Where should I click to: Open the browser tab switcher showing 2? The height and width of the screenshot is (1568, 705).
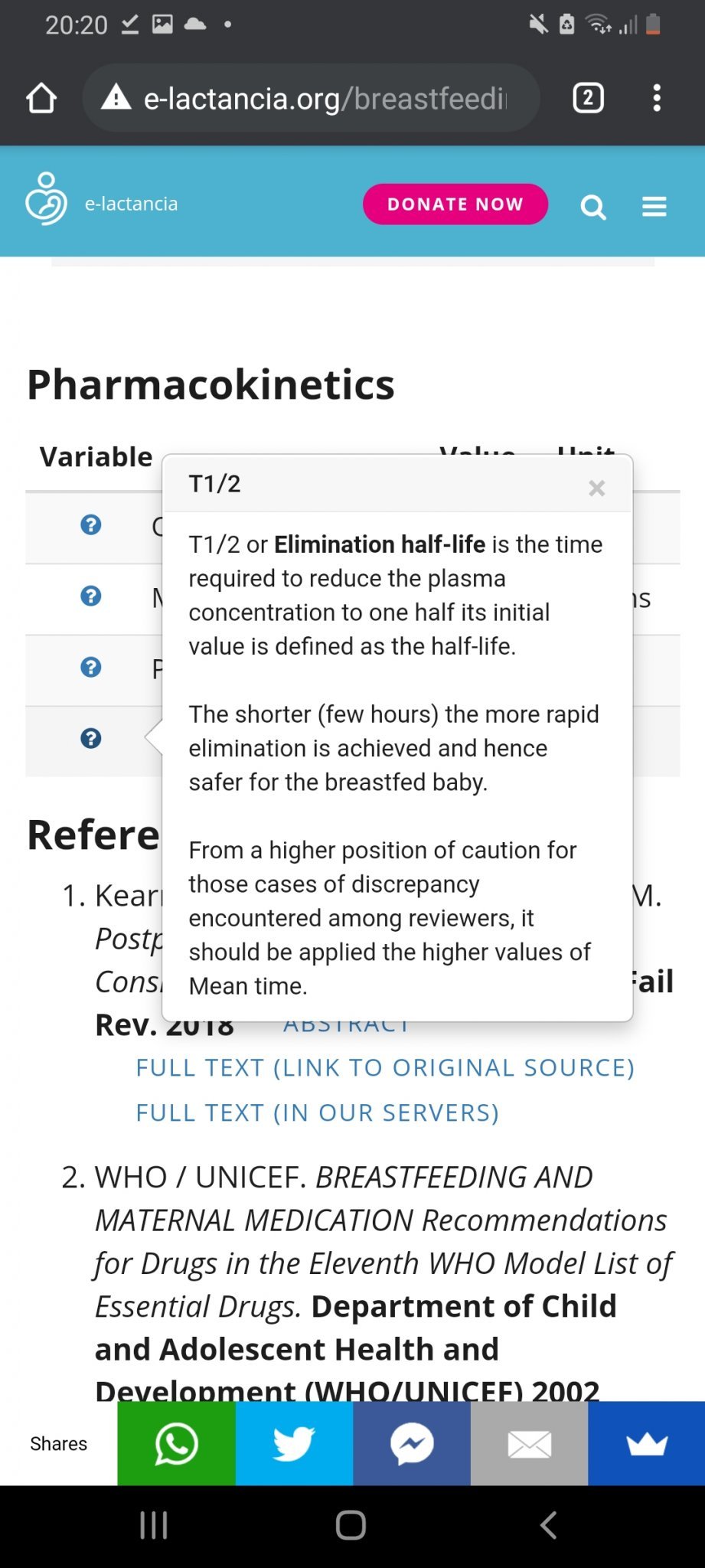pos(588,98)
